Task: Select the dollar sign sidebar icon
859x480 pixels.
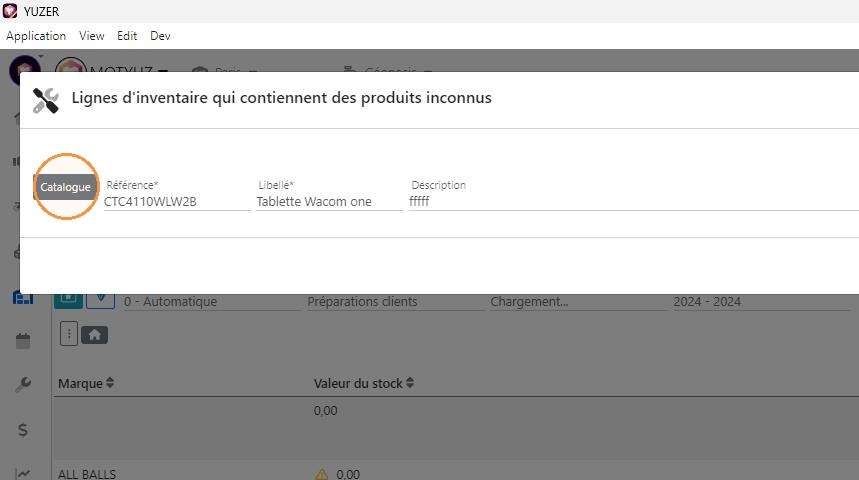Action: pos(23,430)
